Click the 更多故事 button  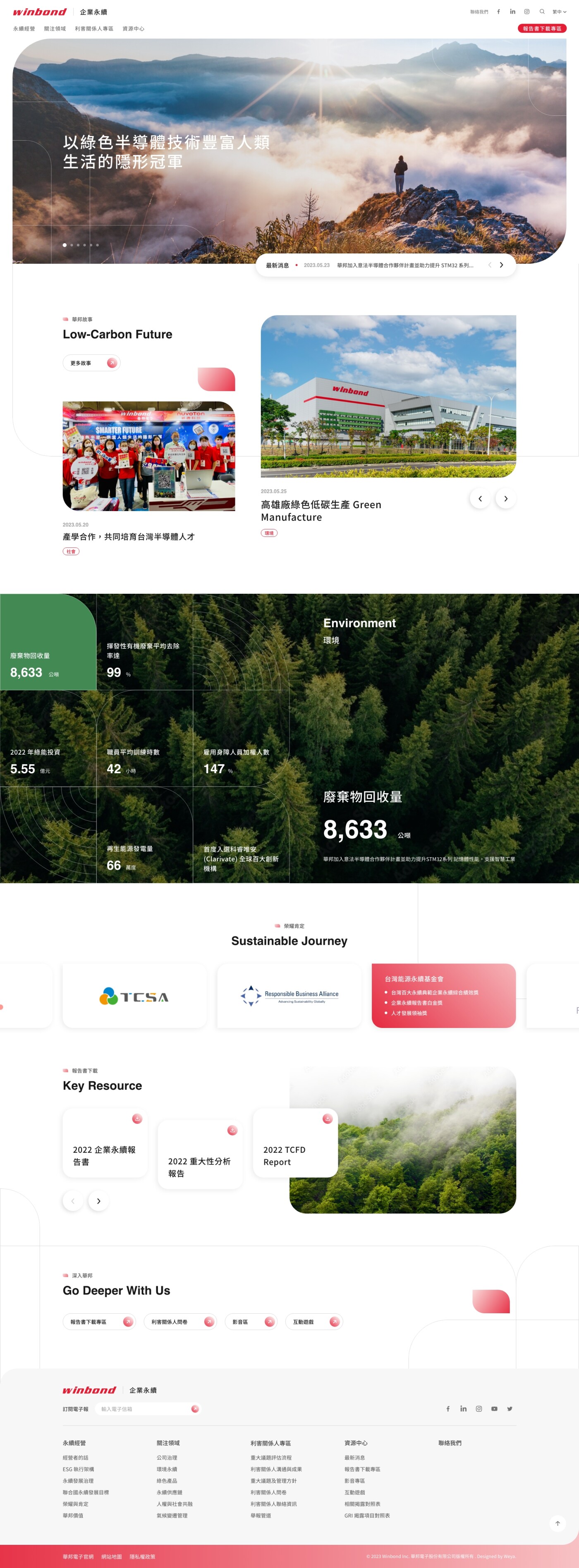(x=91, y=363)
